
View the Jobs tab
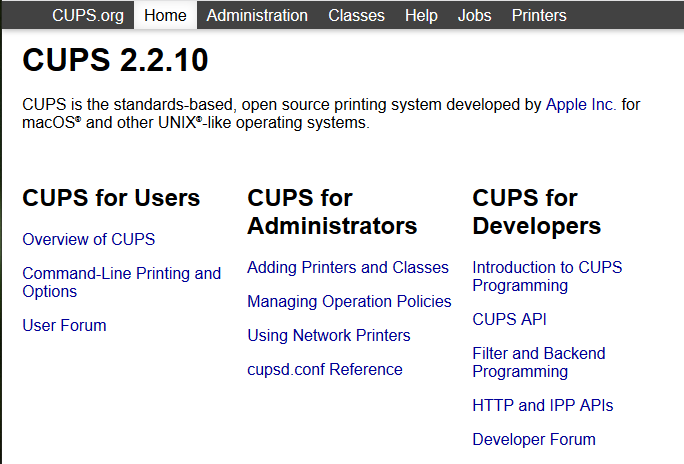475,15
